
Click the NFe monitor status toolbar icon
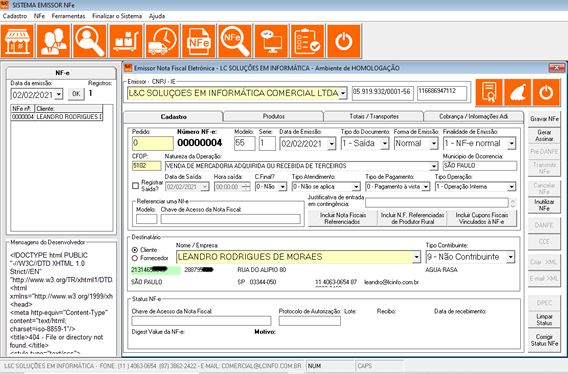pos(271,41)
